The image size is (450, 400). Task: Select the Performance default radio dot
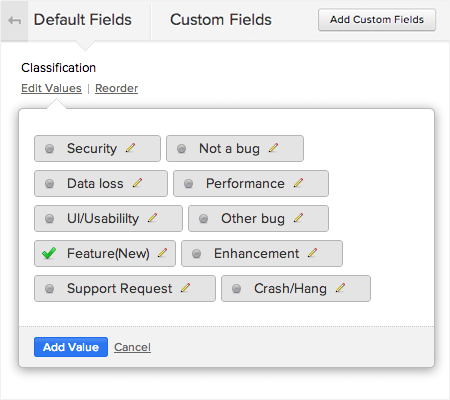pos(188,184)
